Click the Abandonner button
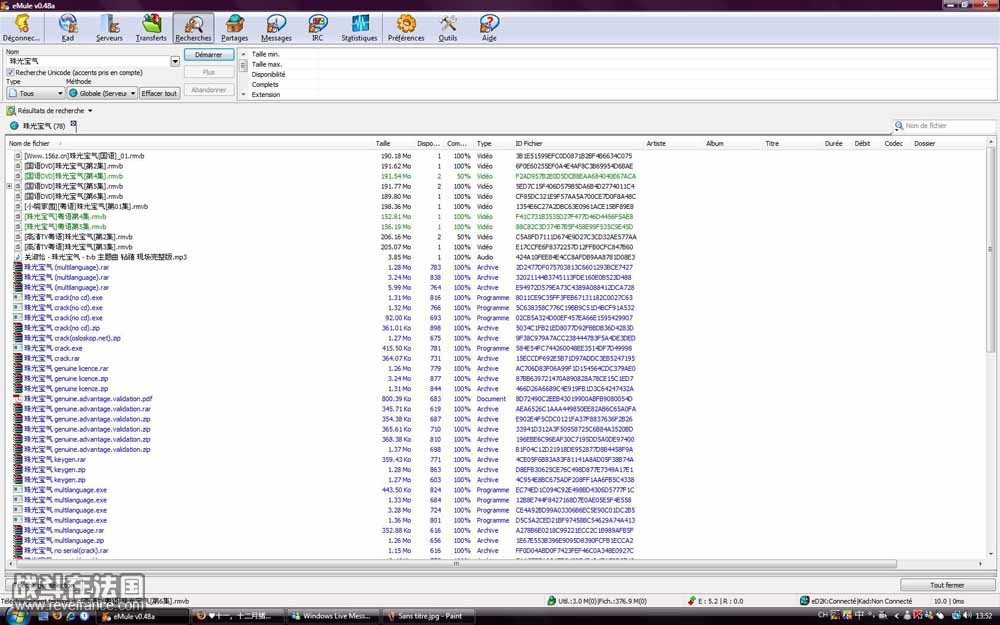This screenshot has width=1000, height=625. pos(209,90)
